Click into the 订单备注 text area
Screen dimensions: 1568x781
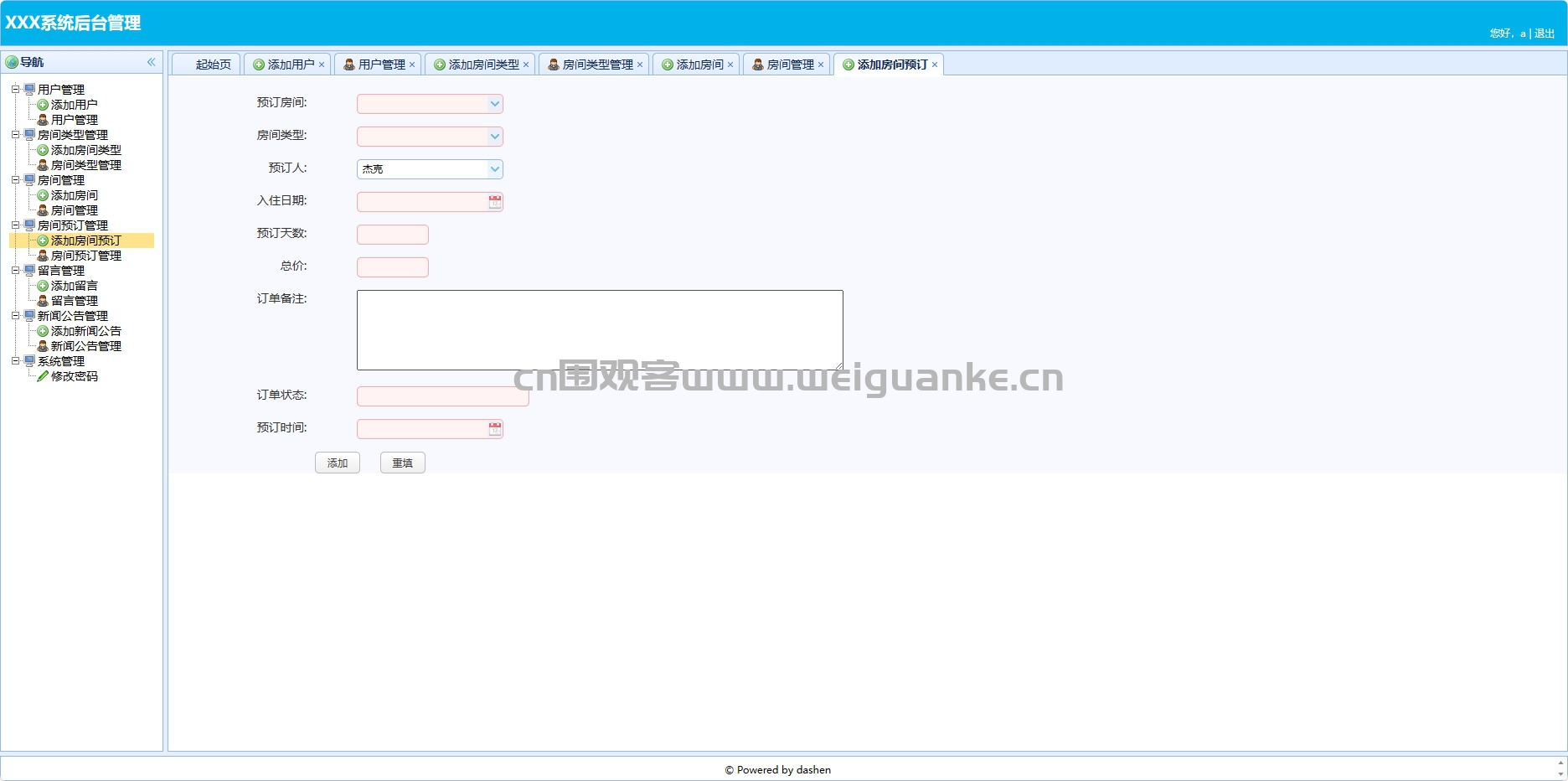click(x=600, y=330)
